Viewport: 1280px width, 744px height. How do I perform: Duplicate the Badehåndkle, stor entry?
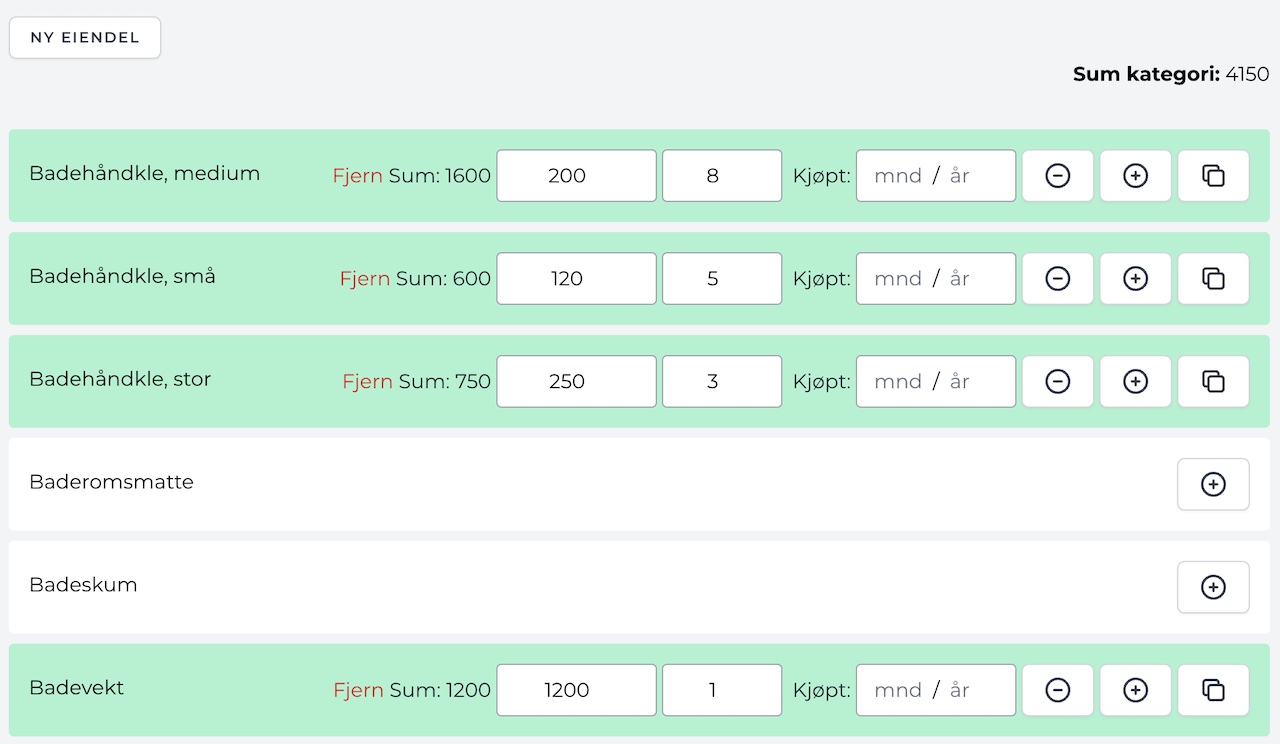(1213, 382)
